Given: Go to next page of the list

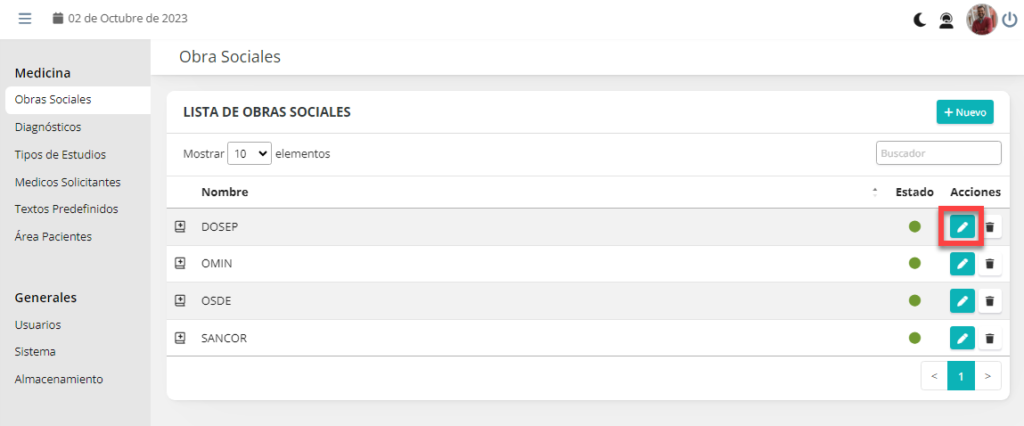Looking at the screenshot, I should [987, 376].
